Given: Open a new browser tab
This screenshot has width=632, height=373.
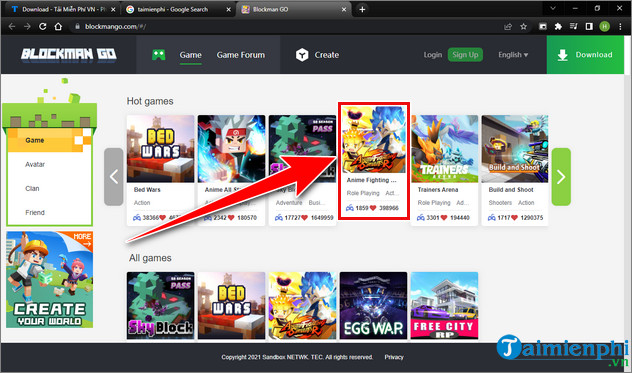Looking at the screenshot, I should [362, 9].
